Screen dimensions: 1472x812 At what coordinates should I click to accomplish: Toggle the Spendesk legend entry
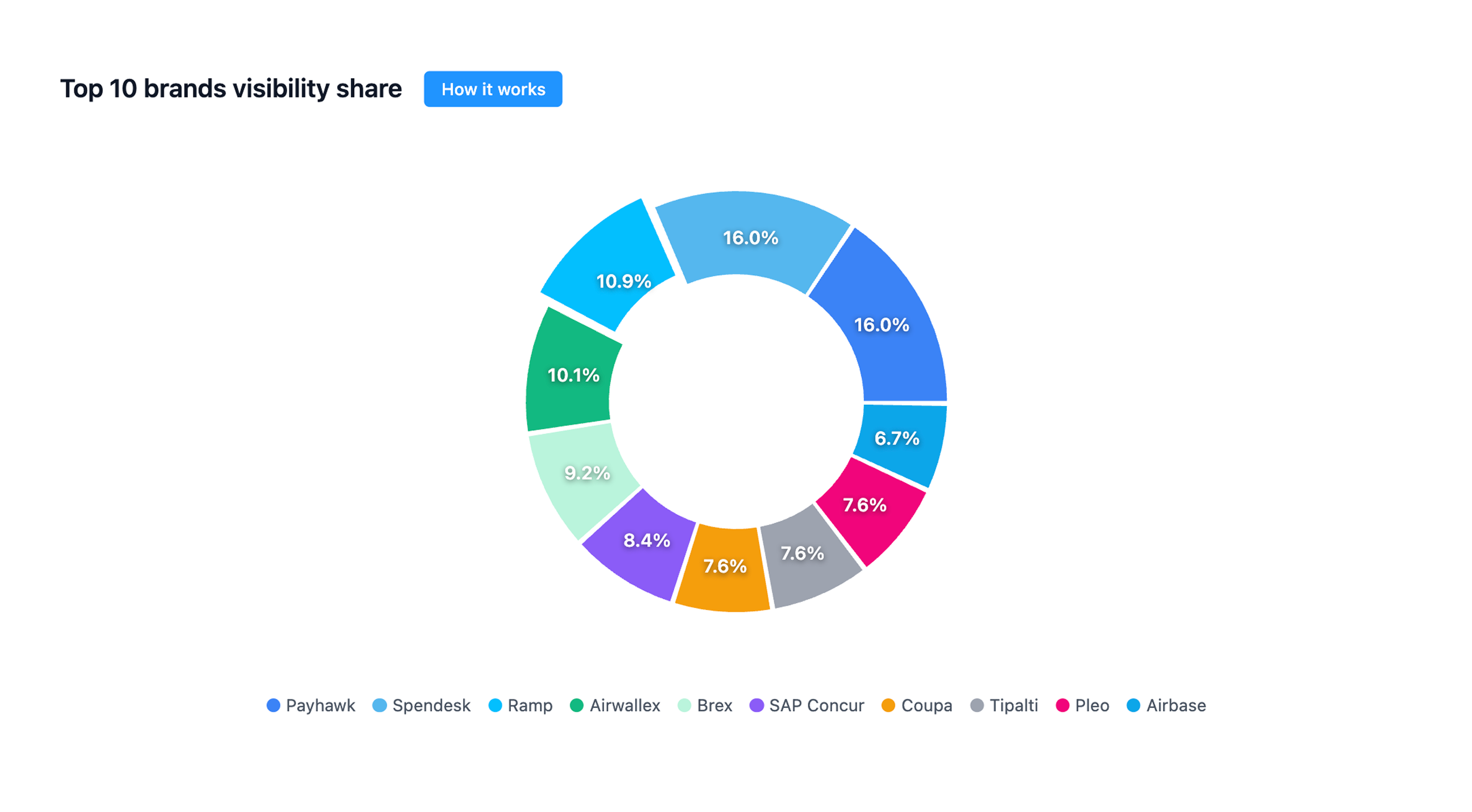[x=430, y=705]
